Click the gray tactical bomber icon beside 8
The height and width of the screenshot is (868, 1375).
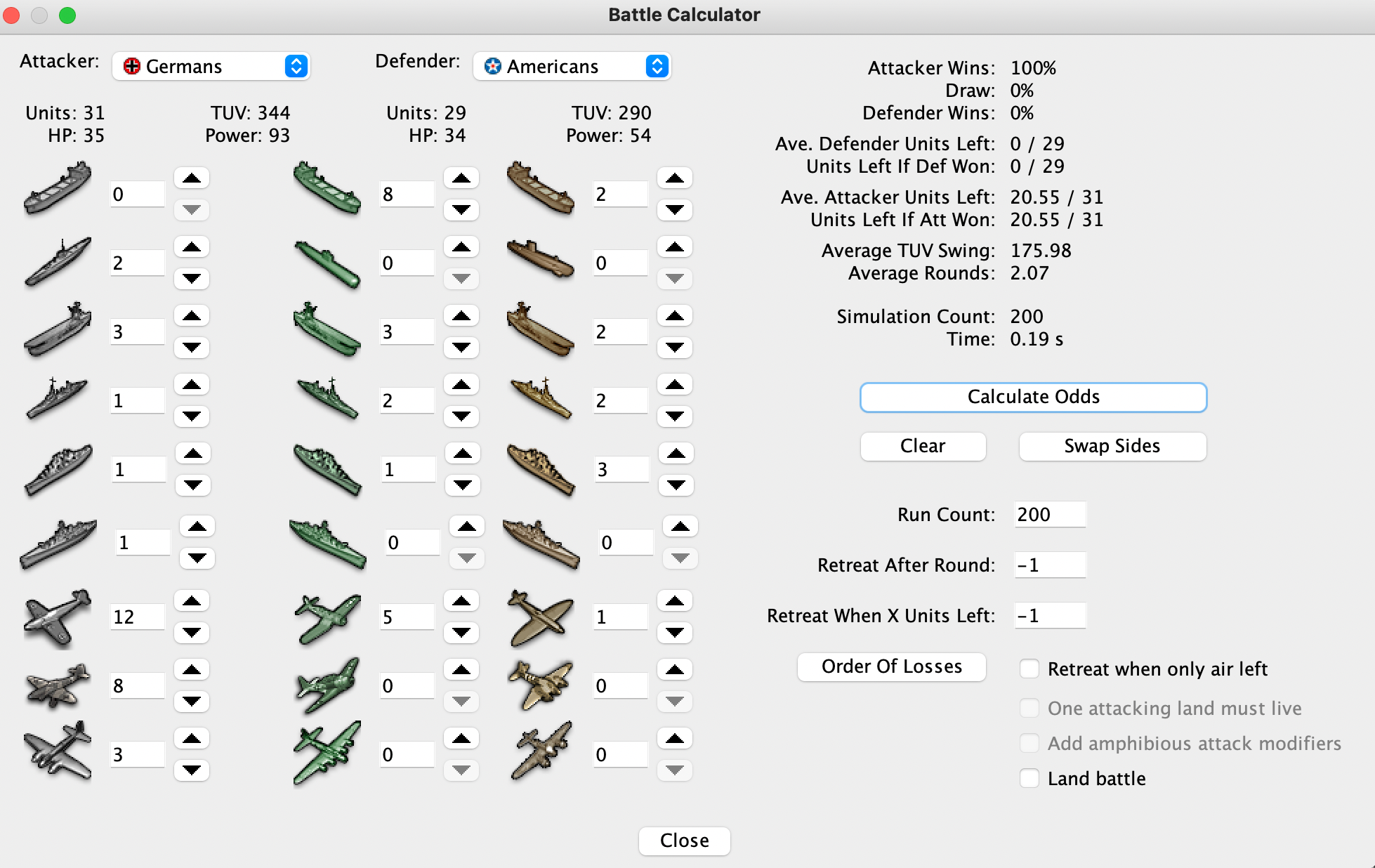click(58, 685)
